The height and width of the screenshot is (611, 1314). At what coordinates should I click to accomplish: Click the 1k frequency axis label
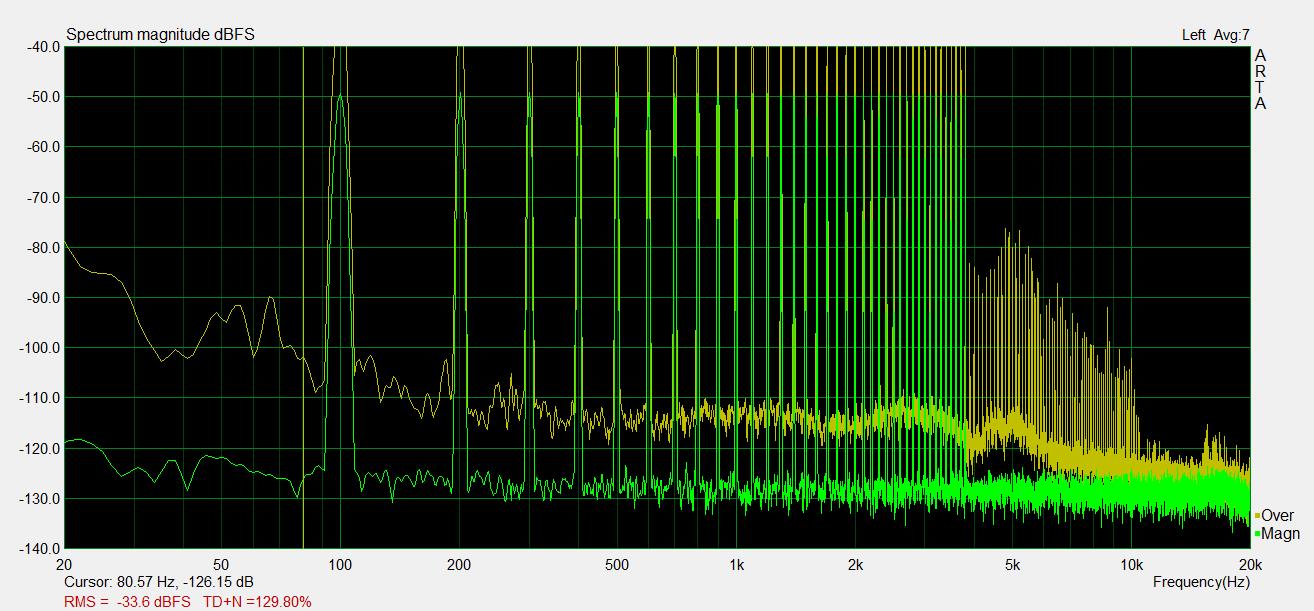pos(736,565)
